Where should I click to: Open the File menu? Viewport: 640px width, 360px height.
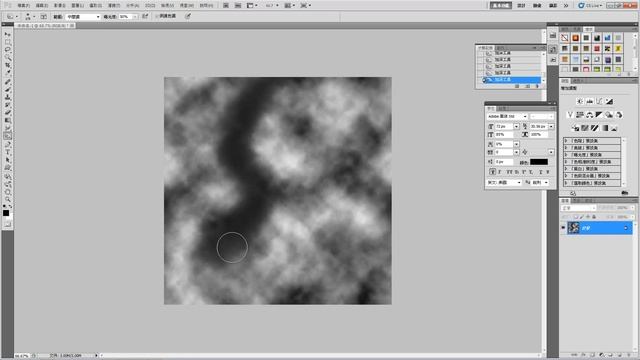tap(23, 5)
